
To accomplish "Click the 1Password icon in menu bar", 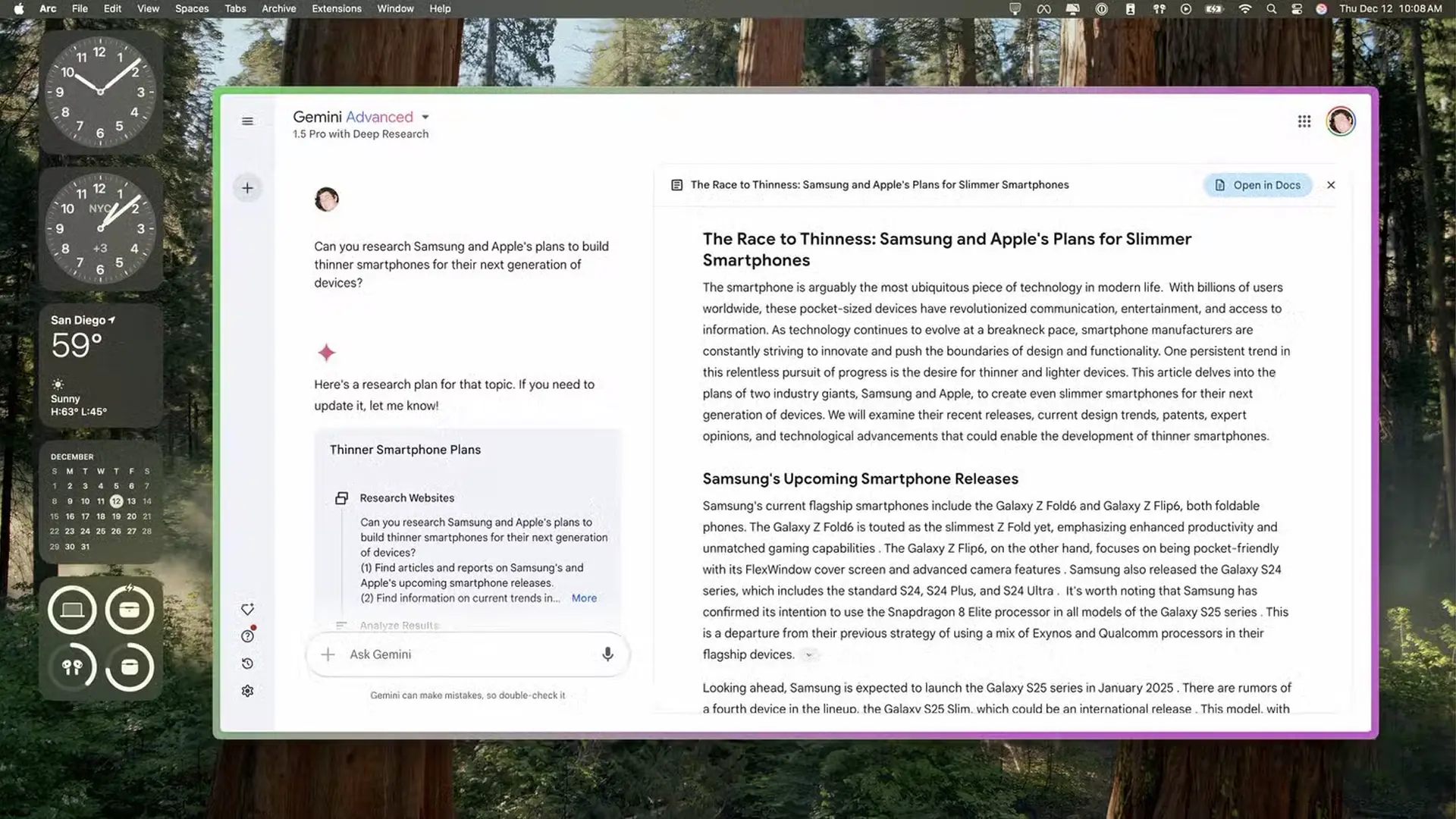I will (1102, 9).
